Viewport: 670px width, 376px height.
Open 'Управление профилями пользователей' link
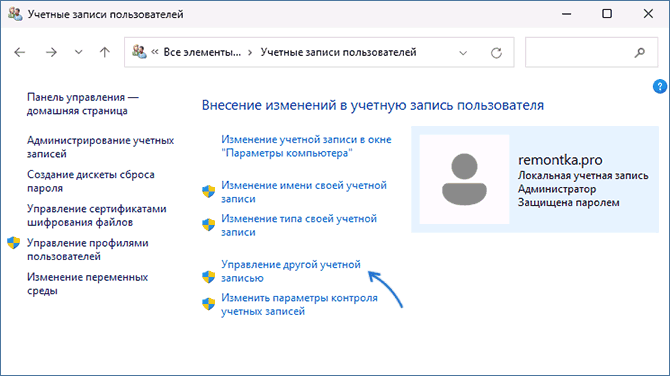88,250
